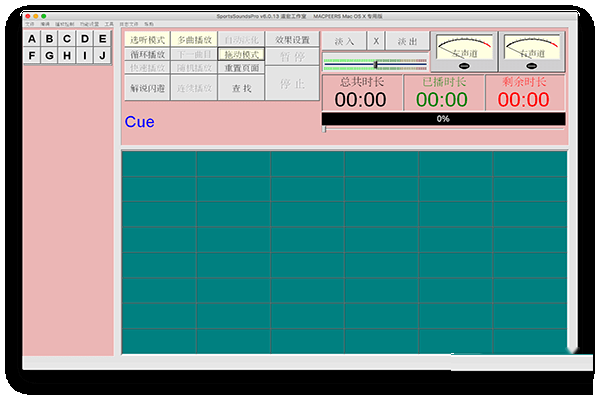Viewport: 600px width, 400px height.
Task: Click the X button between fade controls
Action: [x=376, y=41]
